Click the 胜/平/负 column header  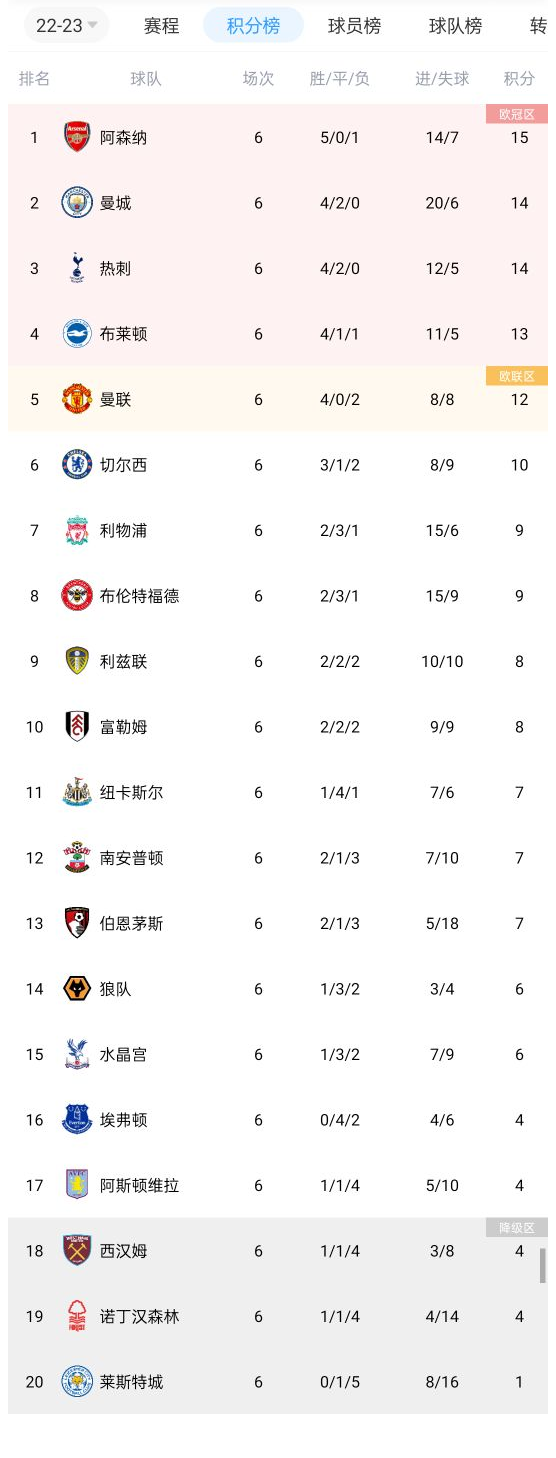tap(339, 78)
